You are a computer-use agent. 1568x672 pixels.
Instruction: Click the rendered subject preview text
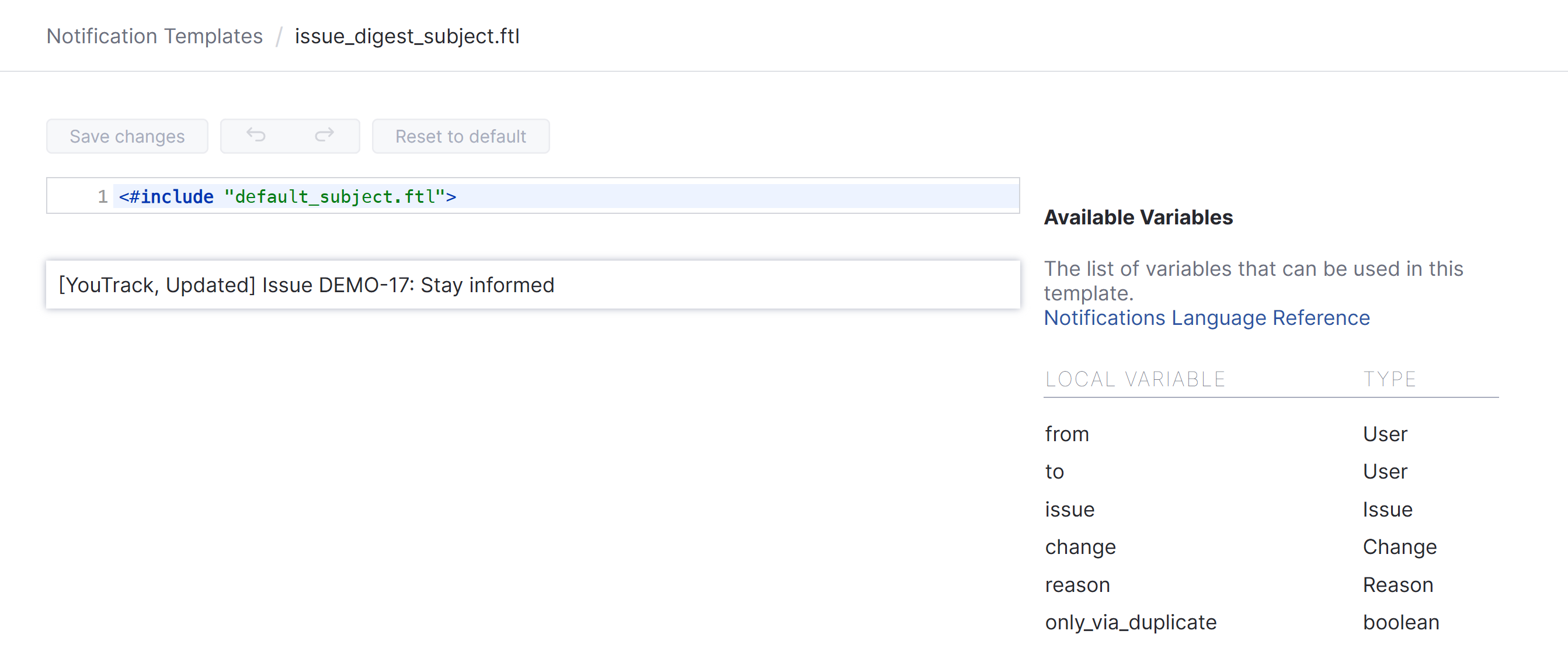[x=306, y=285]
